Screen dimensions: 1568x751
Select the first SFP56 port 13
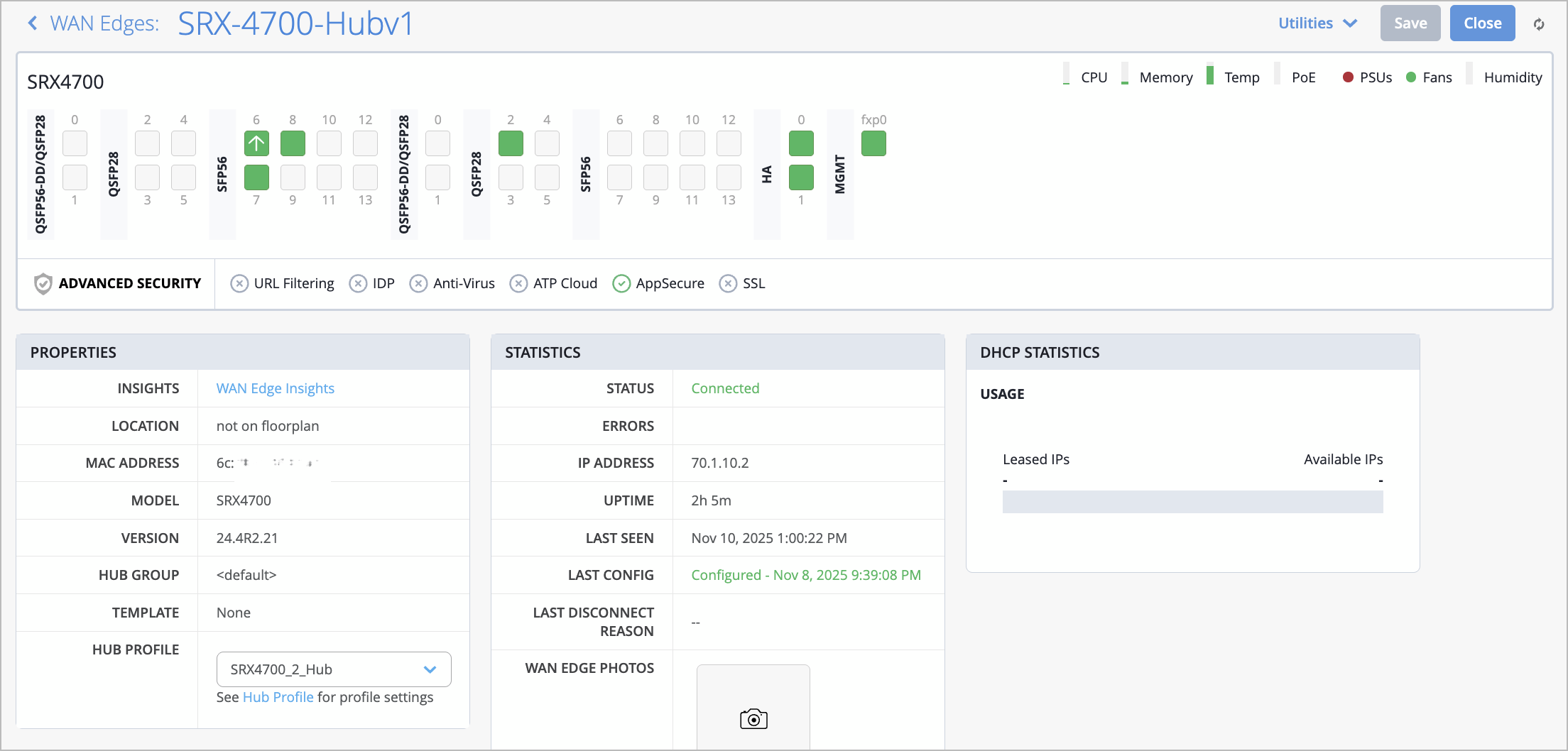point(365,177)
